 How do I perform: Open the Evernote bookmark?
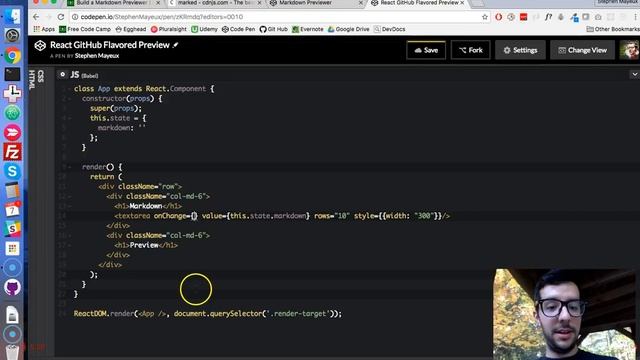[308, 29]
